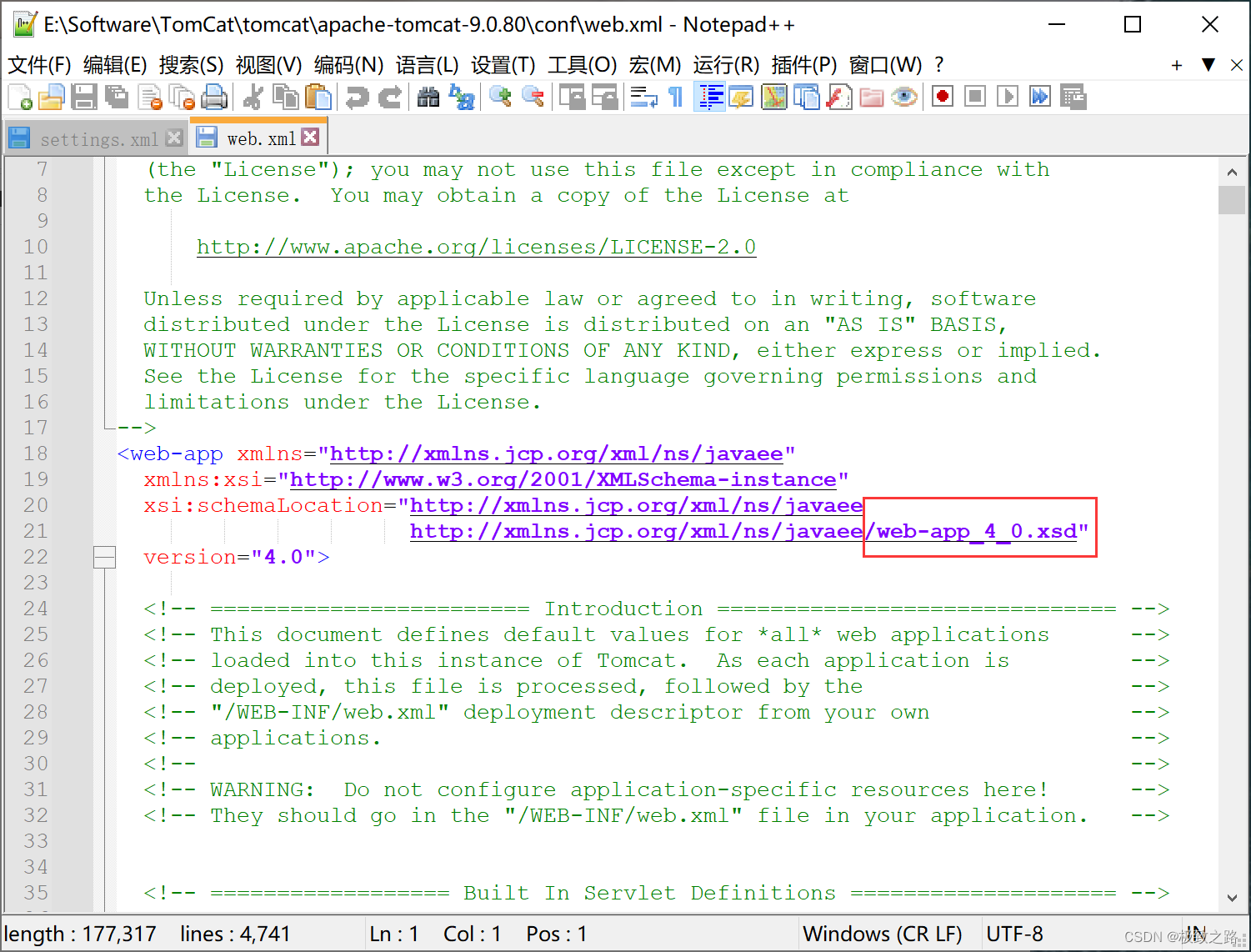Toggle the Word wrap toolbar button

coord(643,98)
